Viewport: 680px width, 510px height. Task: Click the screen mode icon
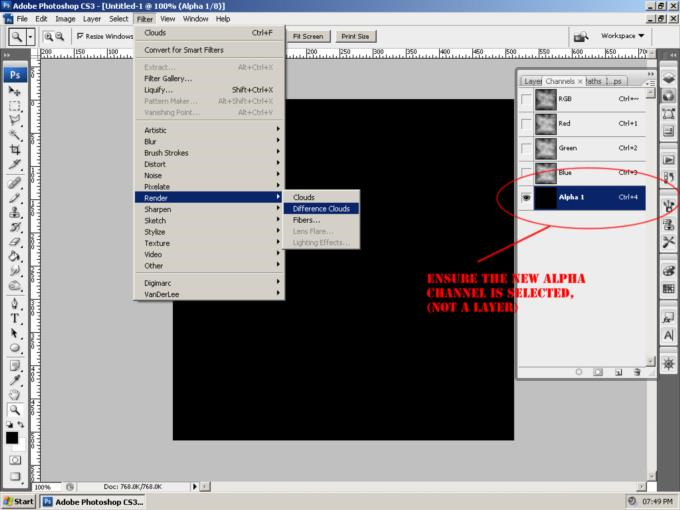[x=15, y=476]
